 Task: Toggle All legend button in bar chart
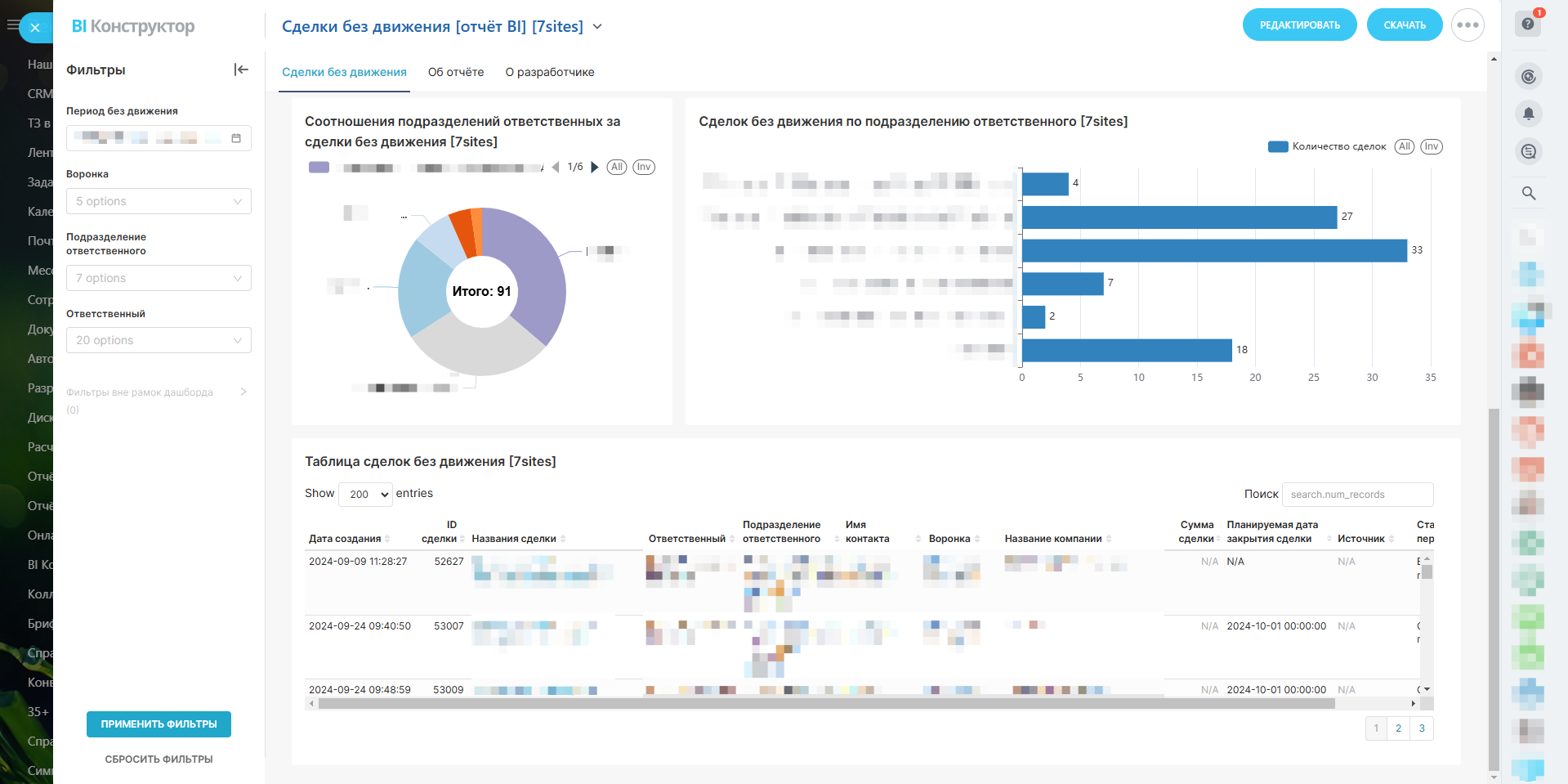tap(1404, 147)
